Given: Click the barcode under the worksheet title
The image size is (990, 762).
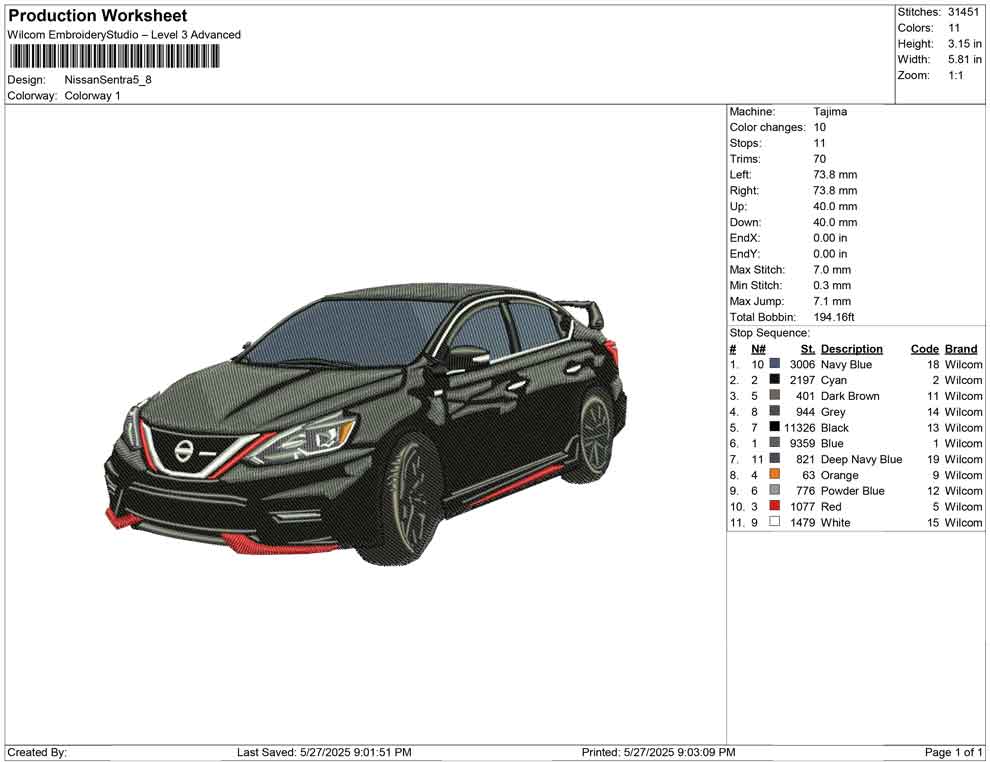Looking at the screenshot, I should point(114,57).
